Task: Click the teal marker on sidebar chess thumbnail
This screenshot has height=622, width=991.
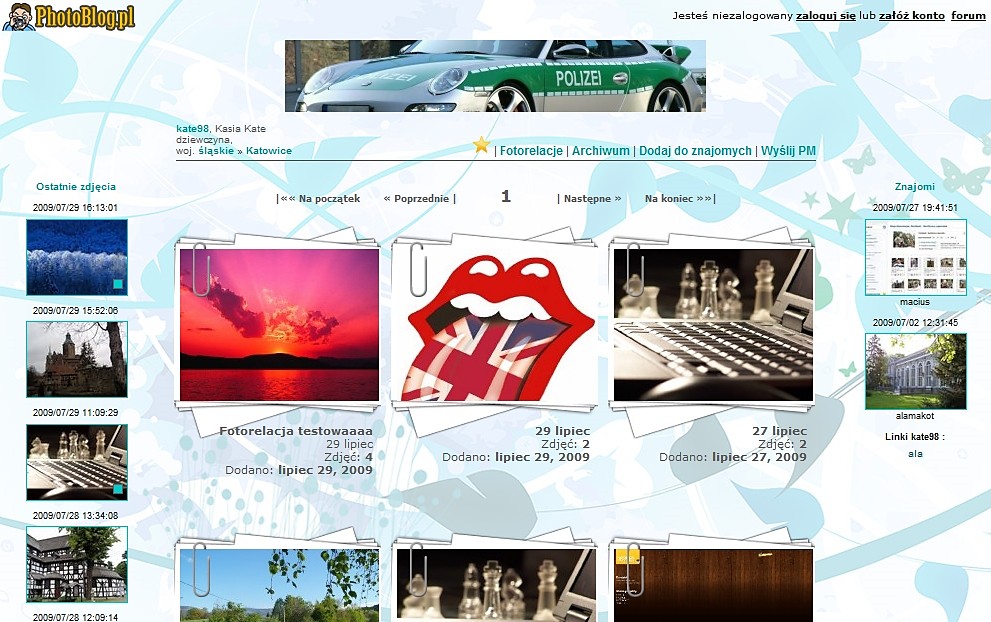Action: (118, 489)
